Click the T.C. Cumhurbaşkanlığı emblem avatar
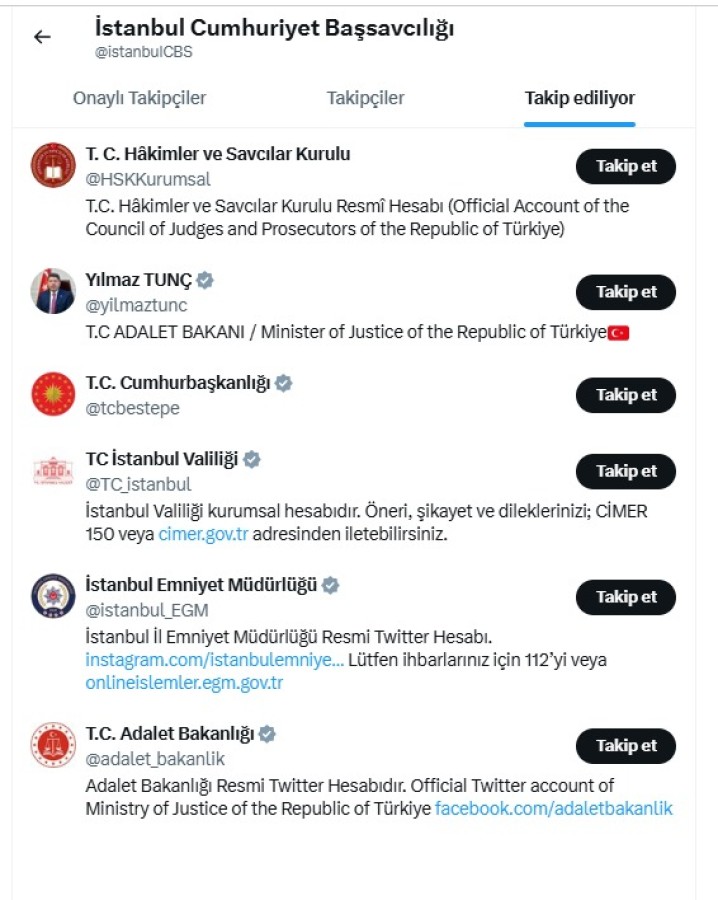The height and width of the screenshot is (900, 718). (53, 394)
